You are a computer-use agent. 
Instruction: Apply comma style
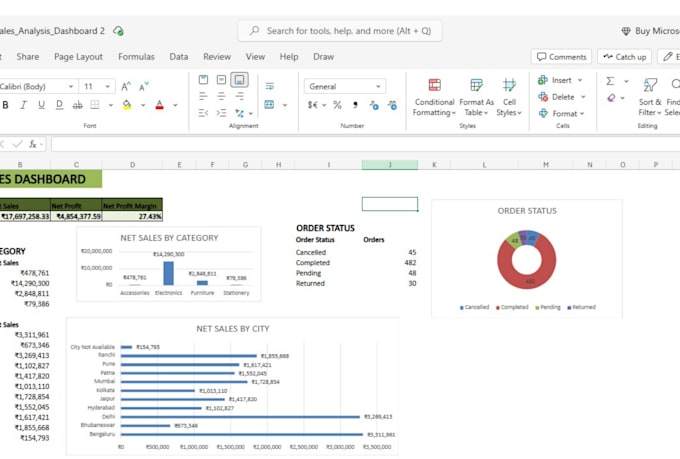pyautogui.click(x=355, y=105)
